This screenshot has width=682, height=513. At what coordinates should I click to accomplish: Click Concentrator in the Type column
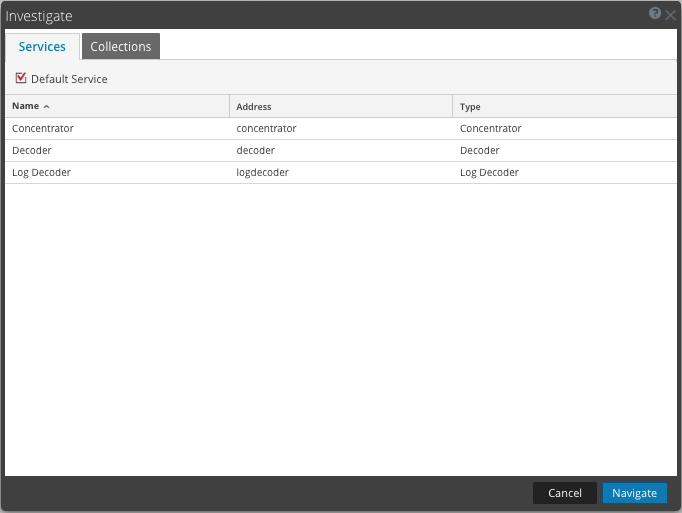(490, 129)
